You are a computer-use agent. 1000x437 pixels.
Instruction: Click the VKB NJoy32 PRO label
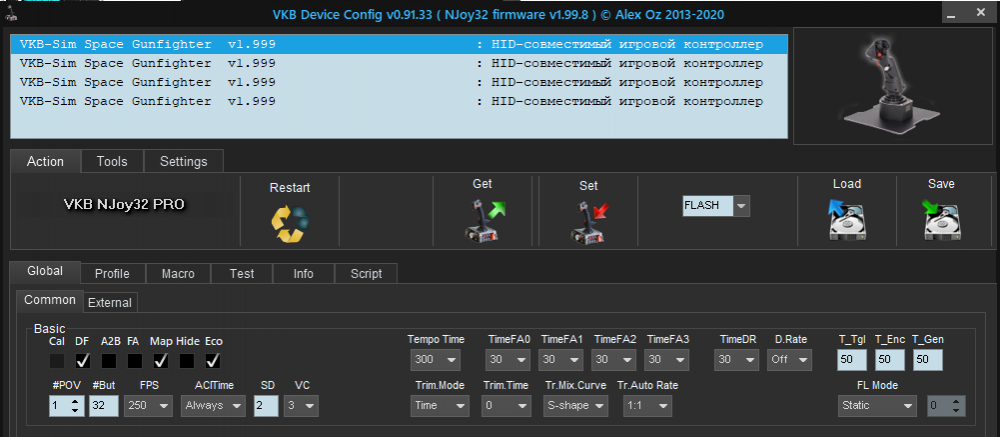click(125, 205)
